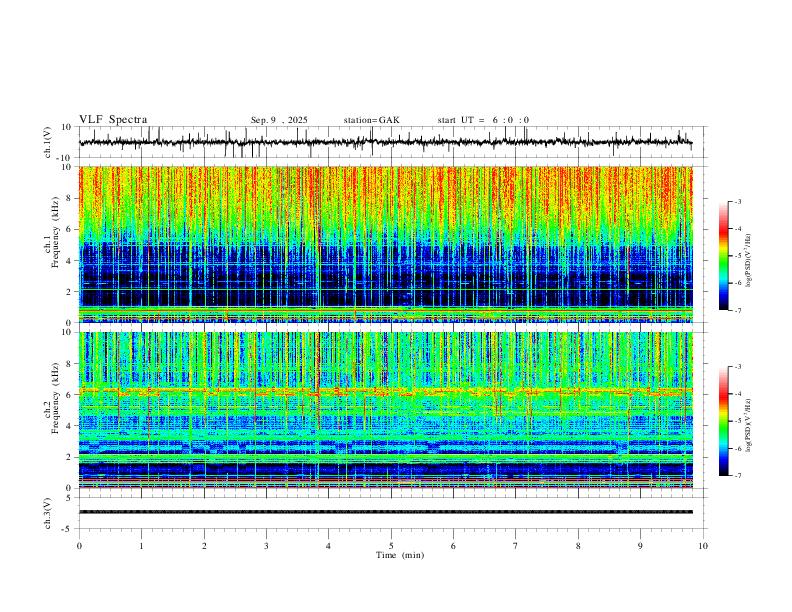The image size is (792, 612).
Task: Click the "-3" tick on ch.1 colorbar
Action: (x=737, y=201)
